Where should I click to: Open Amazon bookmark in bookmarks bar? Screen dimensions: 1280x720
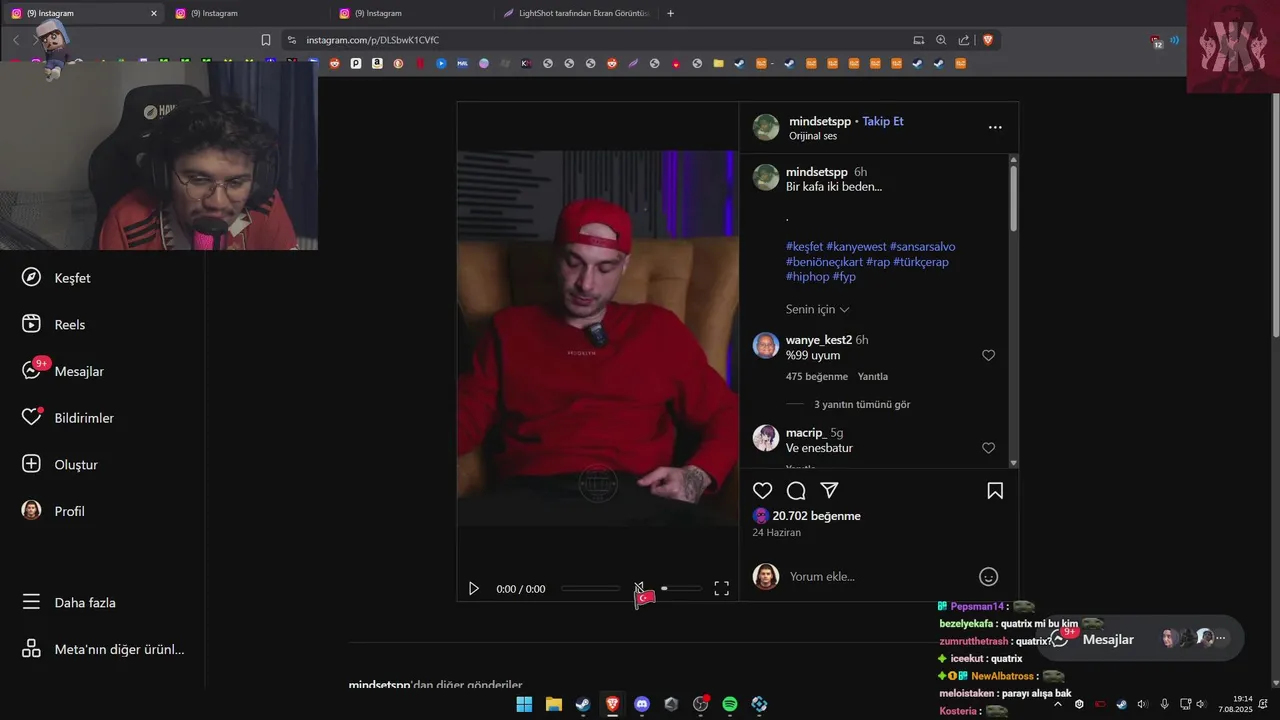point(377,63)
